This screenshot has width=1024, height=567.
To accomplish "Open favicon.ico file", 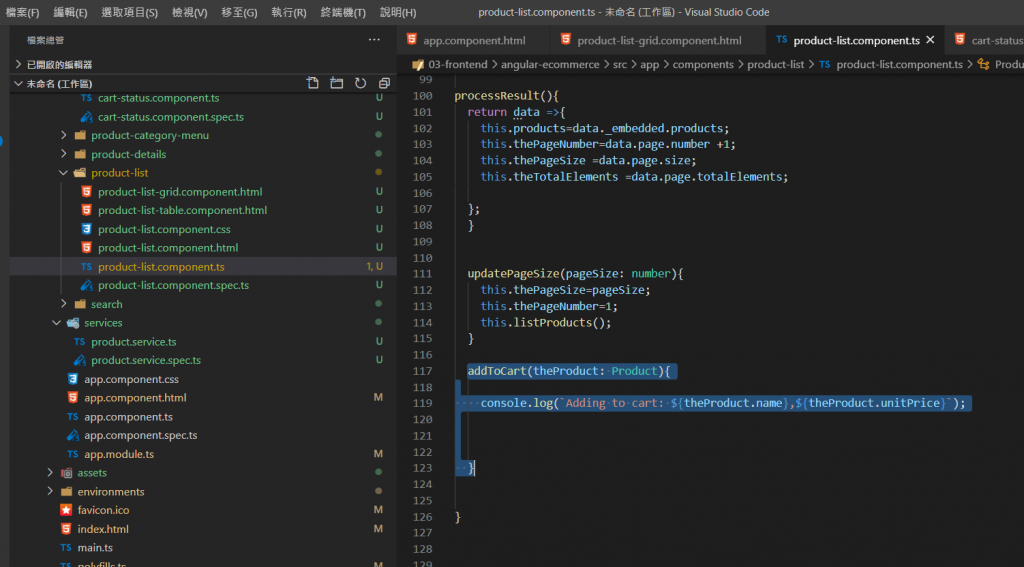I will tap(103, 510).
